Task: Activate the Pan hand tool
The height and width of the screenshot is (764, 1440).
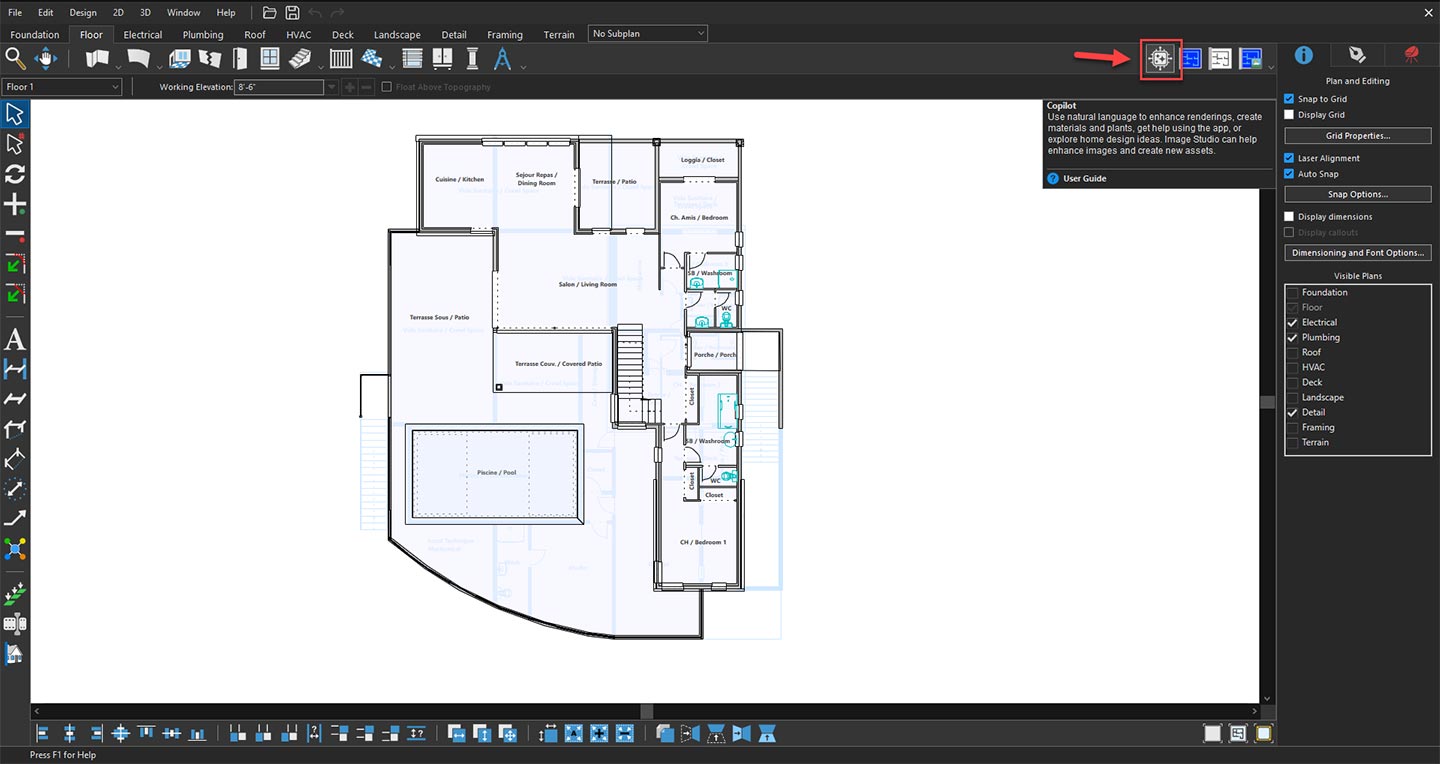Action: (47, 59)
